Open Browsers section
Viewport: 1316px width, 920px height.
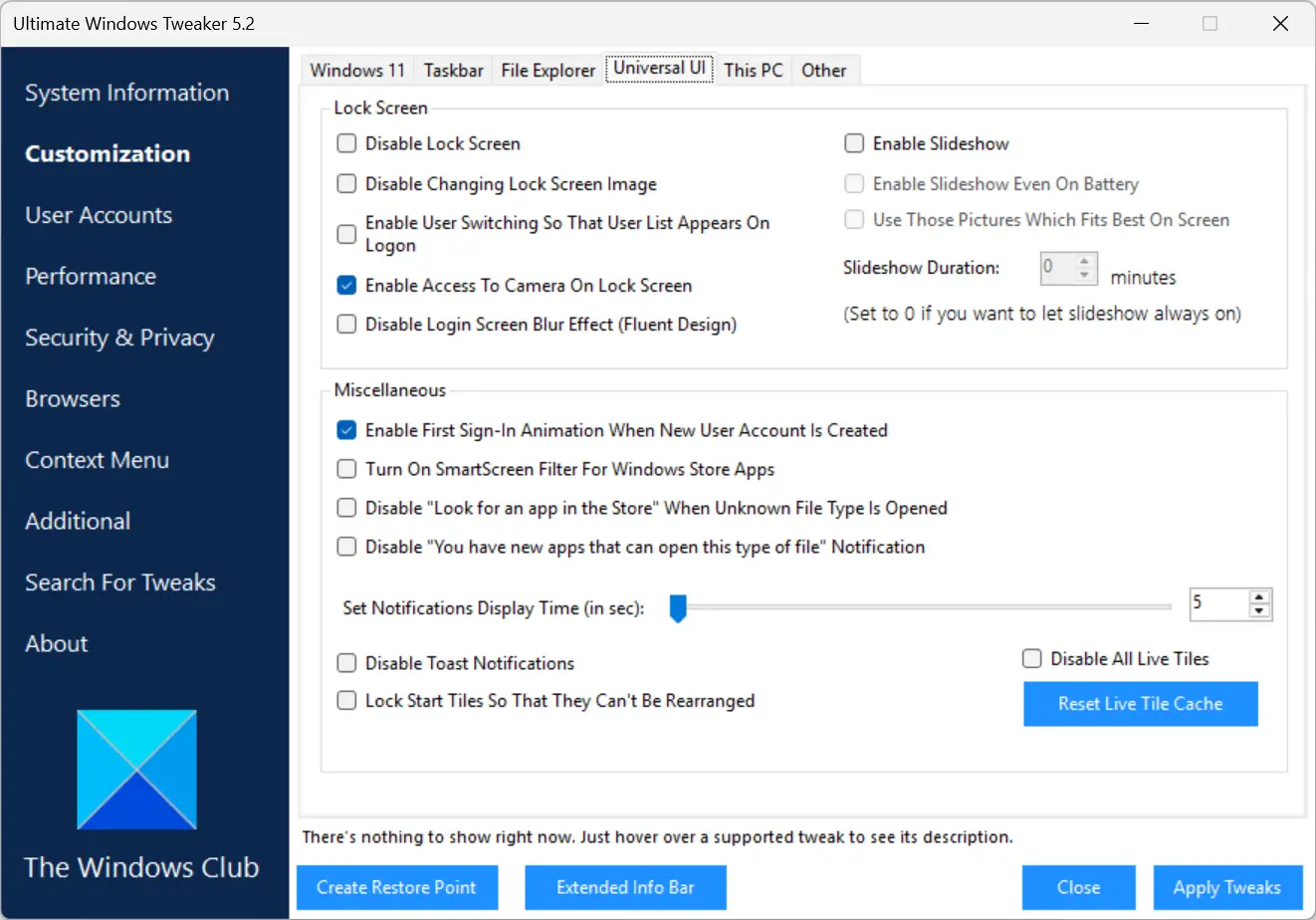[73, 398]
